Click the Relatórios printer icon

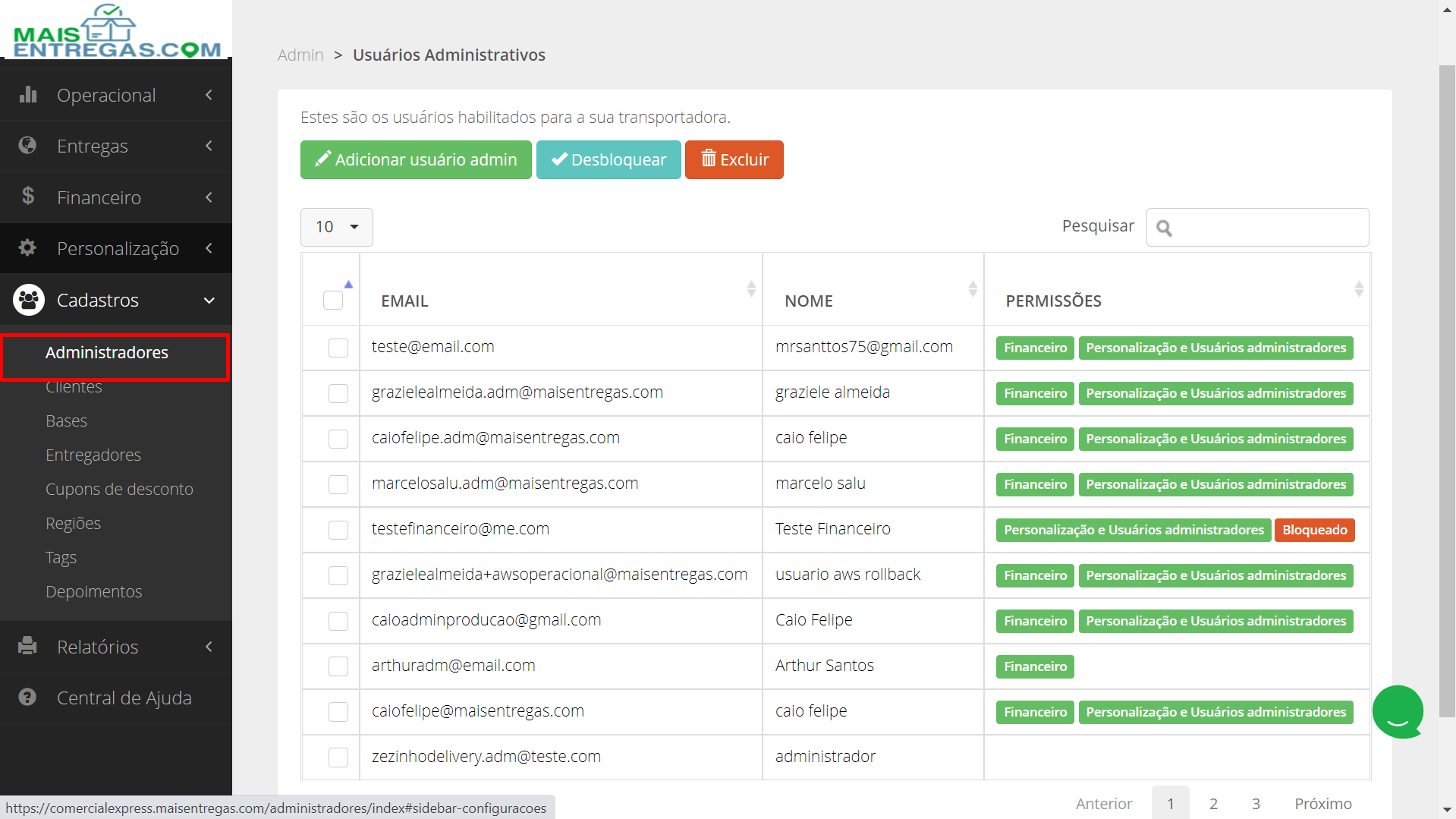coord(27,646)
